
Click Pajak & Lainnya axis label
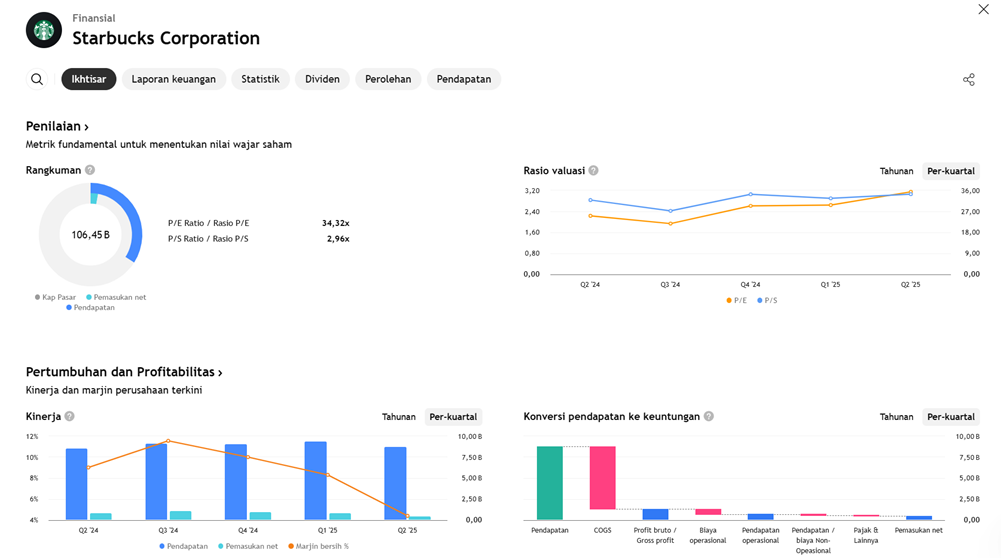click(x=866, y=535)
